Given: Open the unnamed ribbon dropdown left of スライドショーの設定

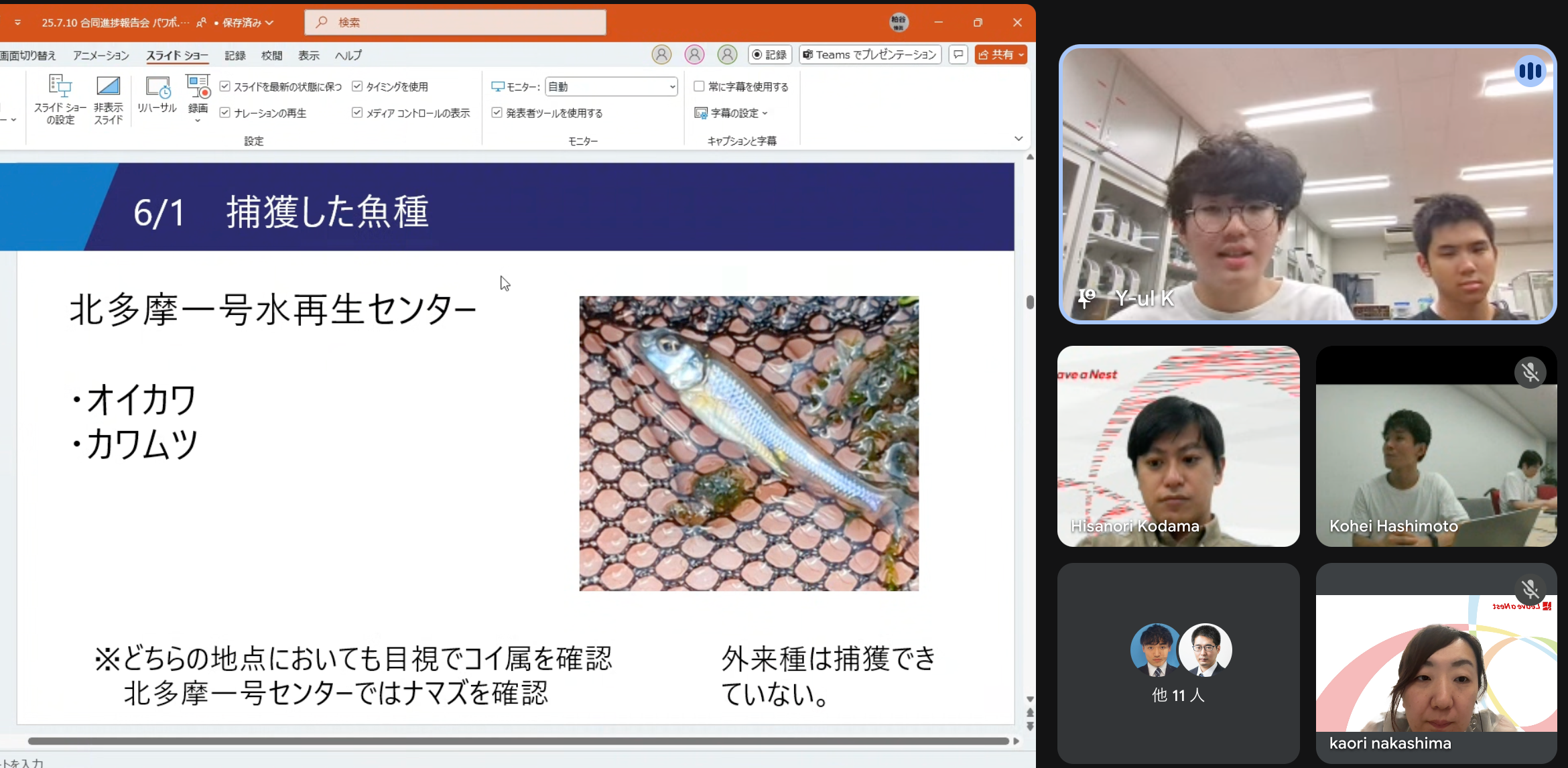Looking at the screenshot, I should coord(9,120).
